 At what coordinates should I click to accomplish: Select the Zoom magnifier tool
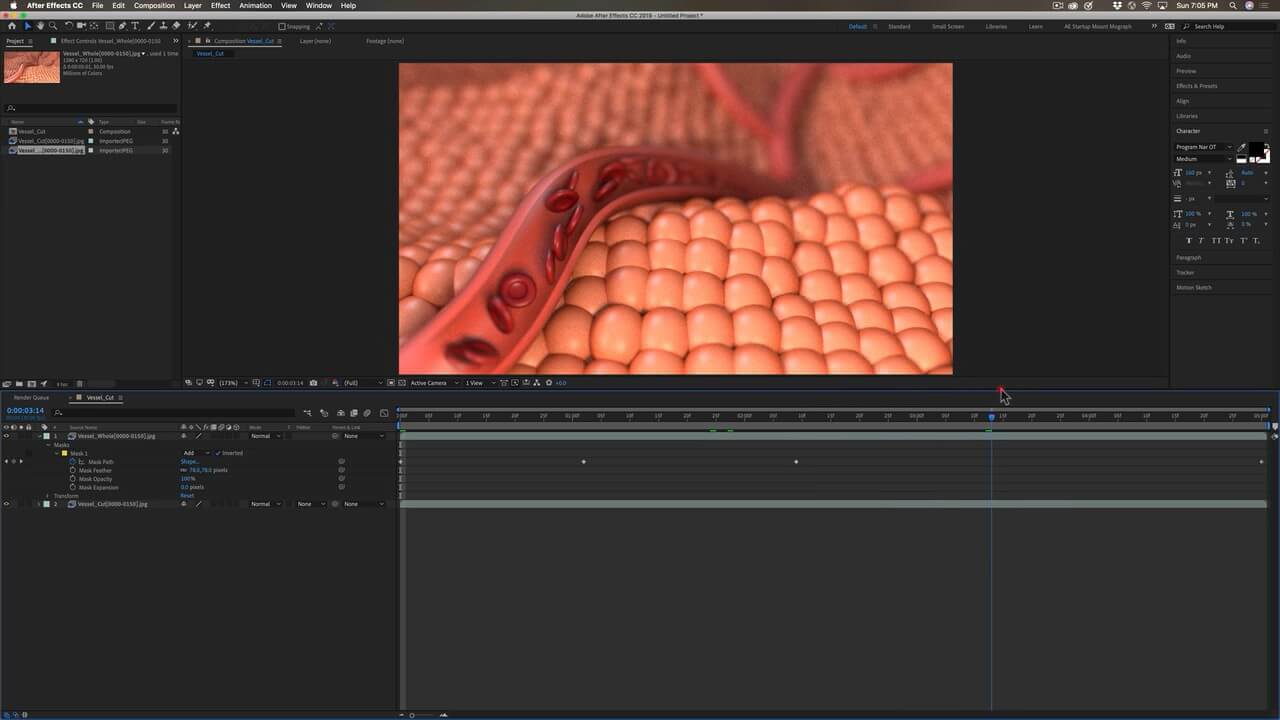pyautogui.click(x=53, y=26)
